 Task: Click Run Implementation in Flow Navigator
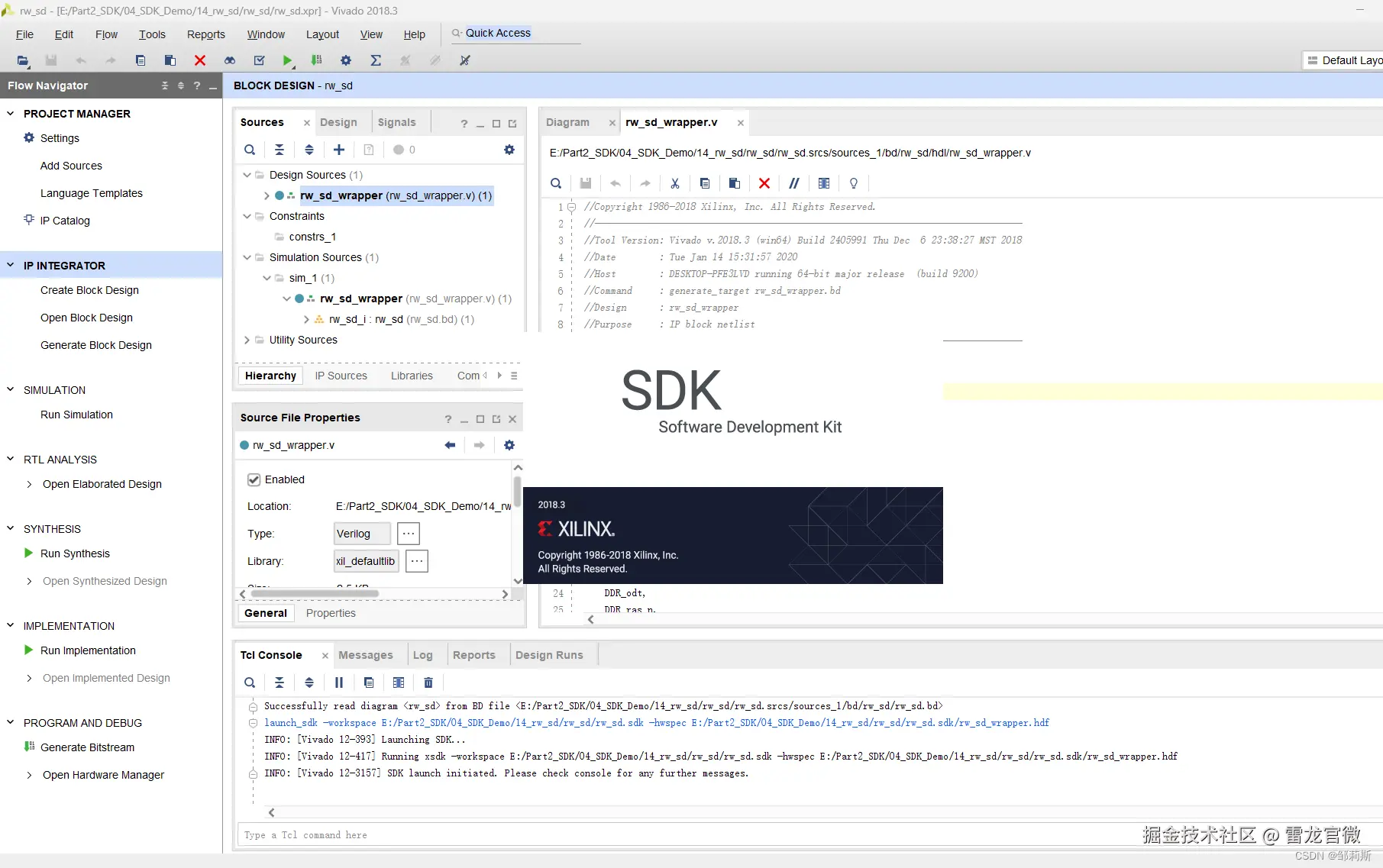click(x=88, y=650)
